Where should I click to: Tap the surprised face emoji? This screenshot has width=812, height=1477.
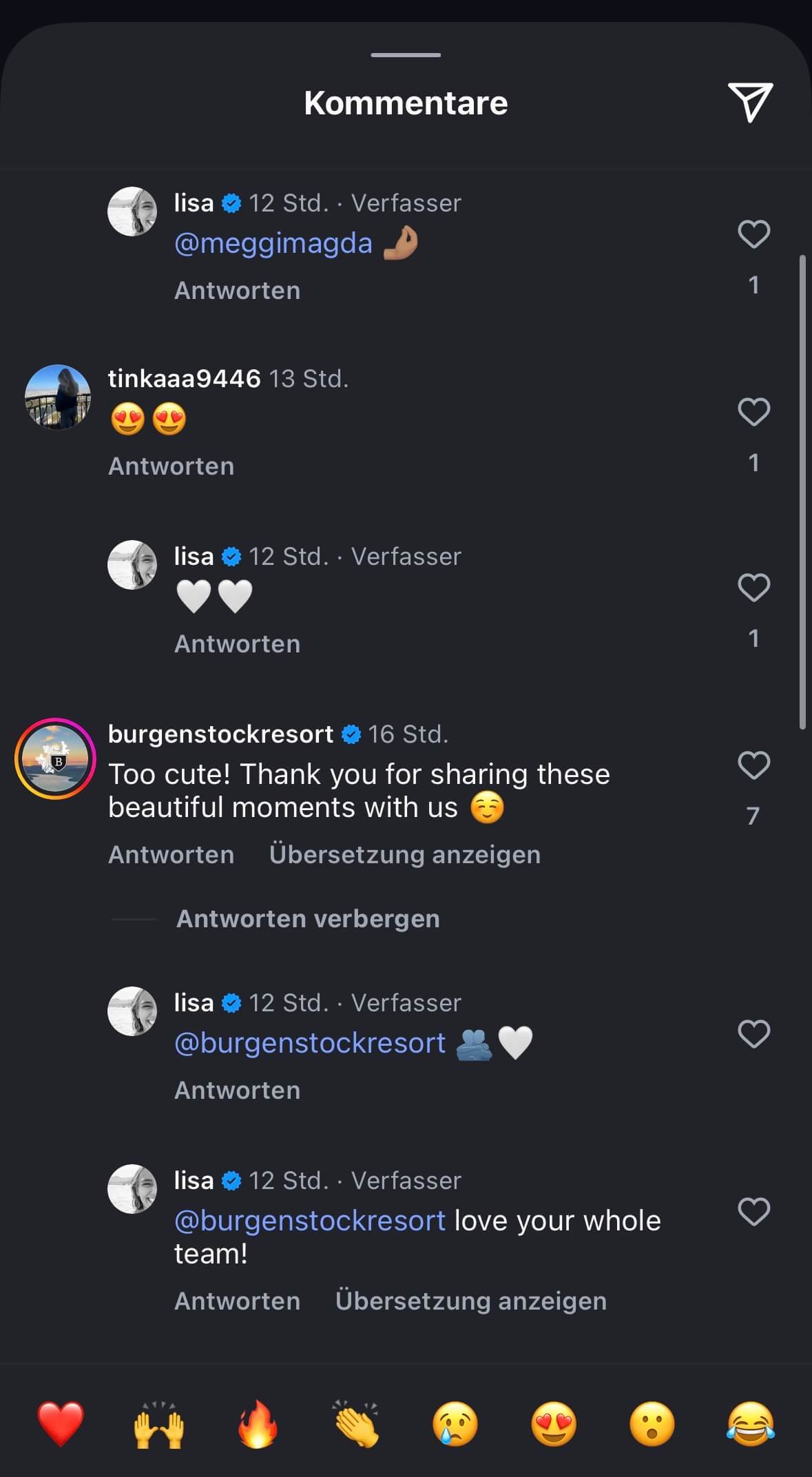pyautogui.click(x=652, y=1423)
